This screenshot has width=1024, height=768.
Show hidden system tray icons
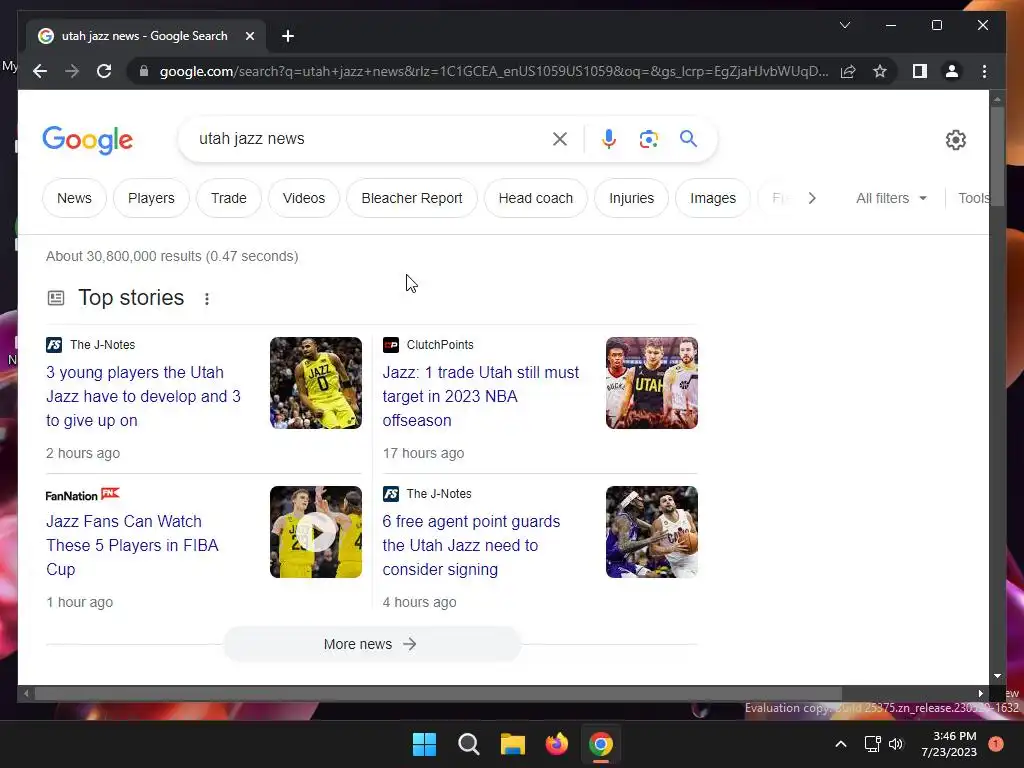click(x=841, y=744)
